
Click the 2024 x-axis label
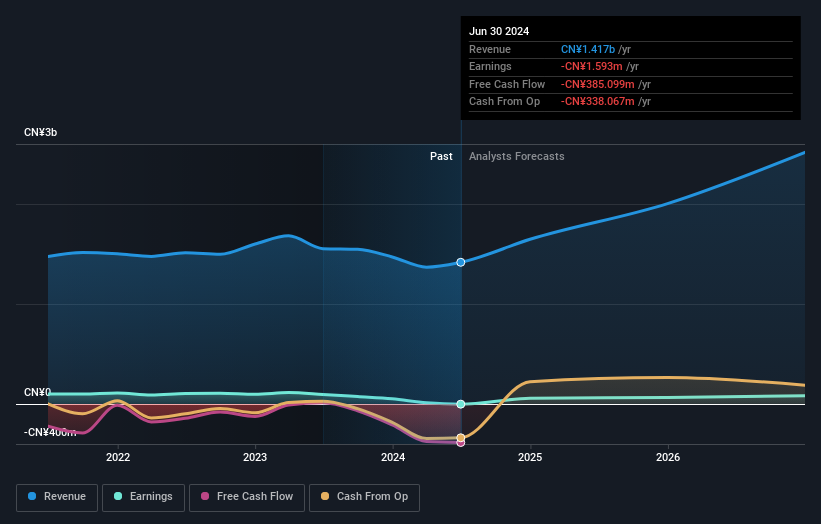393,457
